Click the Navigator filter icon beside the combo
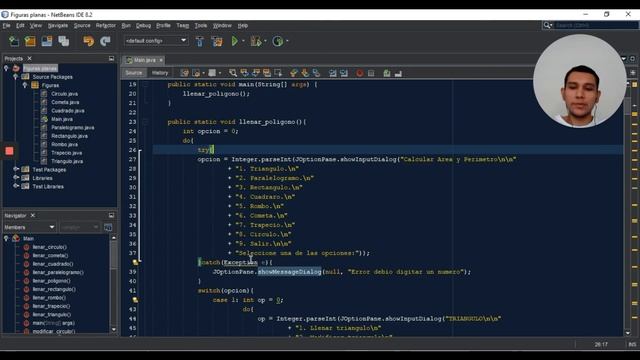 tap(108, 227)
